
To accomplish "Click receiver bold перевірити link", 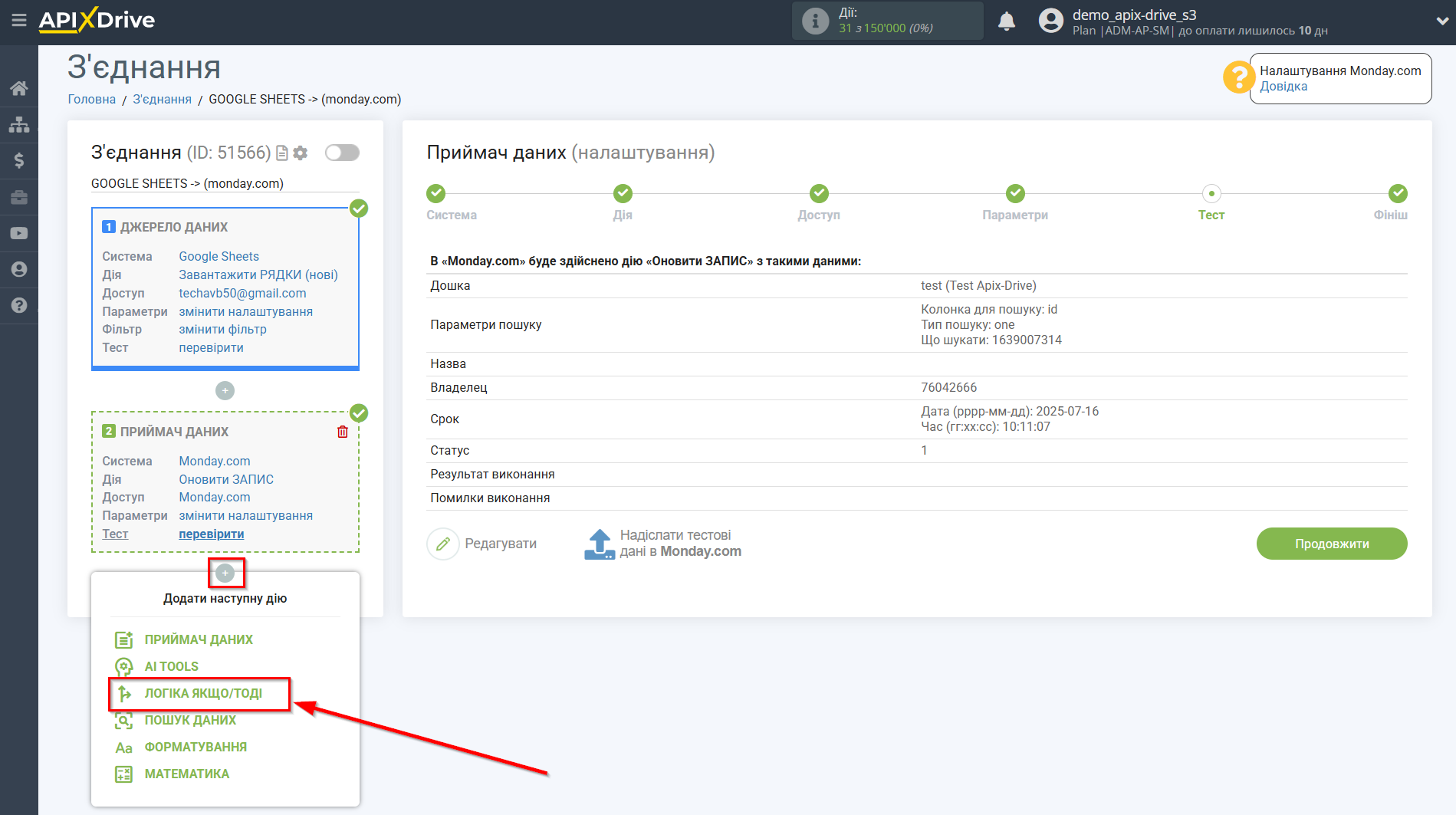I will (x=211, y=534).
